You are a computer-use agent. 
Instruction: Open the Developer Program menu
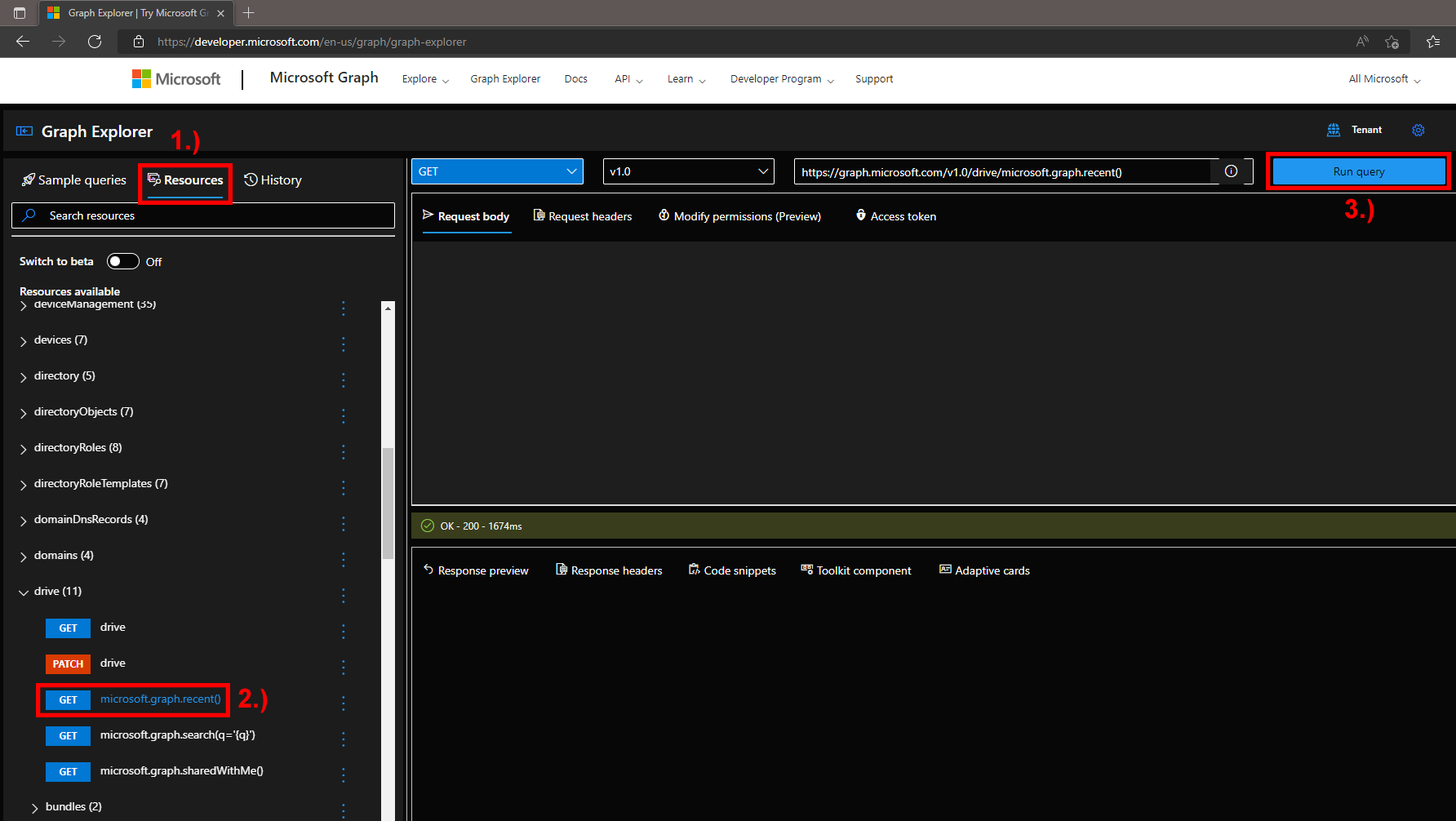point(782,79)
